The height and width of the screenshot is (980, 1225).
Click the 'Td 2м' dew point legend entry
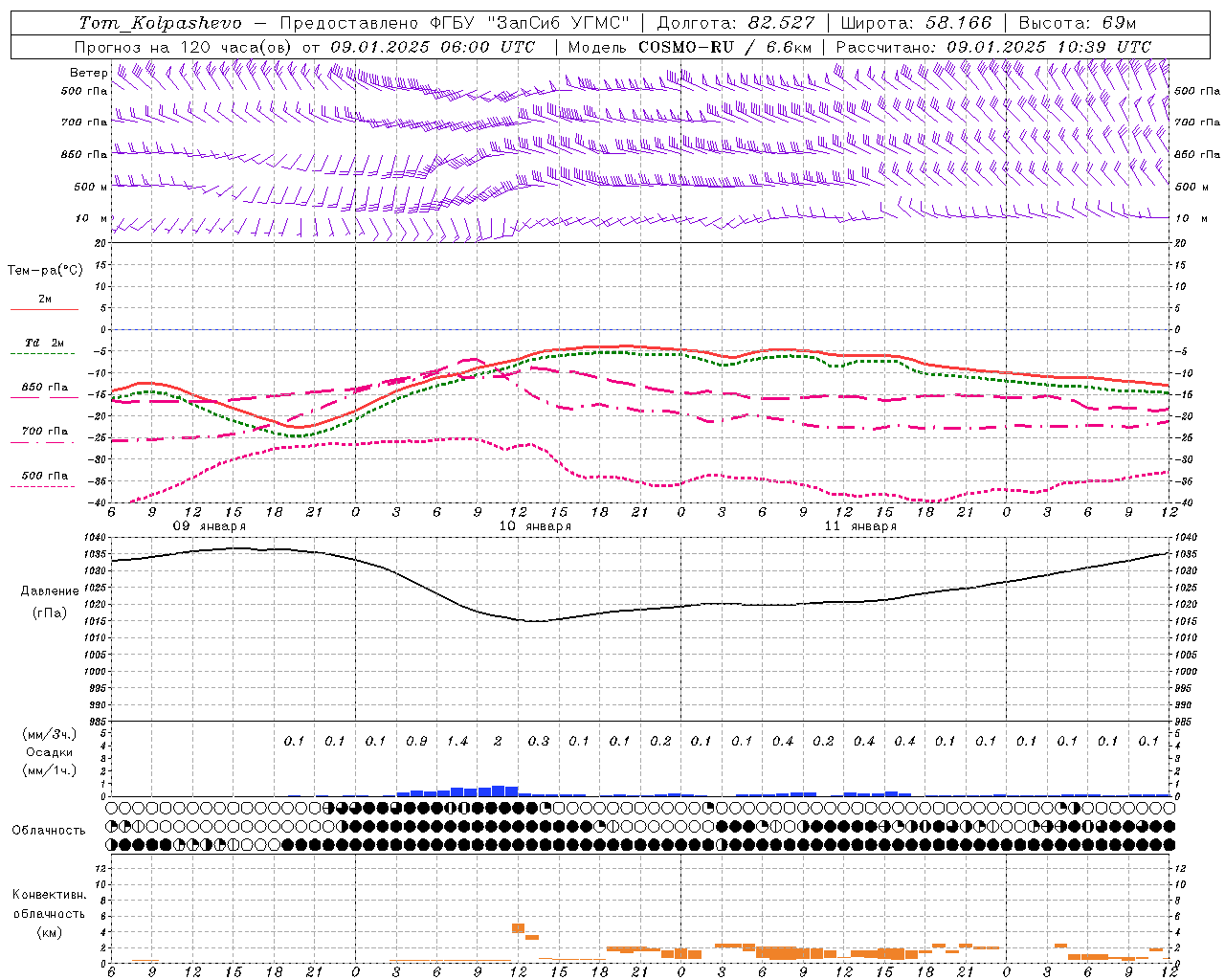[x=44, y=343]
